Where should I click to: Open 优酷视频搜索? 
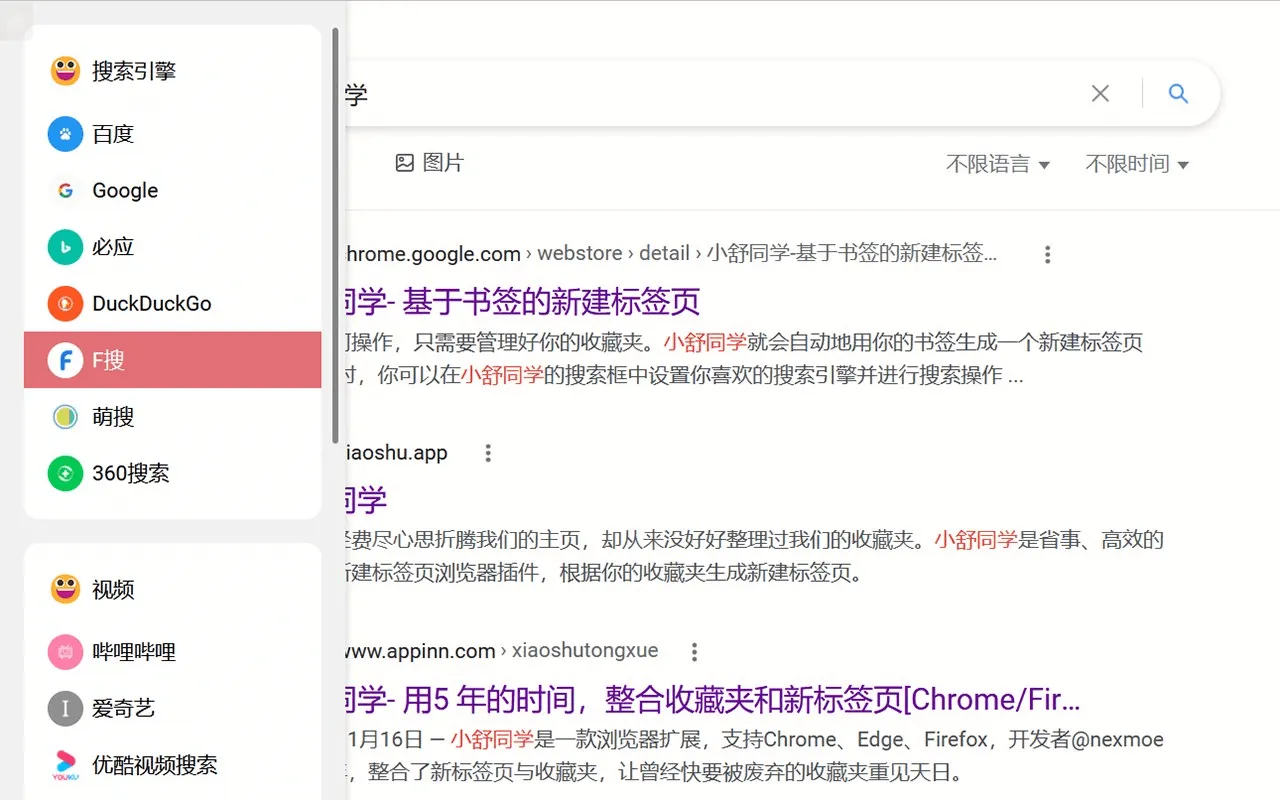click(64, 764)
